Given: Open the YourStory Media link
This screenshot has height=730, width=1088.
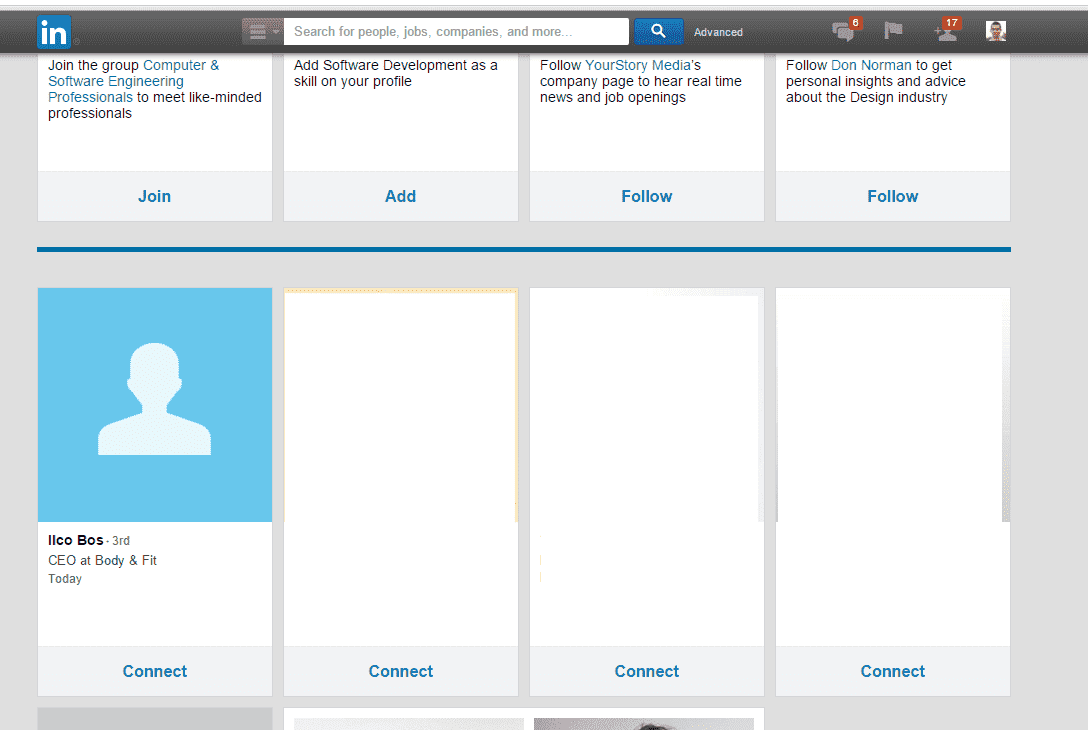Looking at the screenshot, I should [x=638, y=65].
